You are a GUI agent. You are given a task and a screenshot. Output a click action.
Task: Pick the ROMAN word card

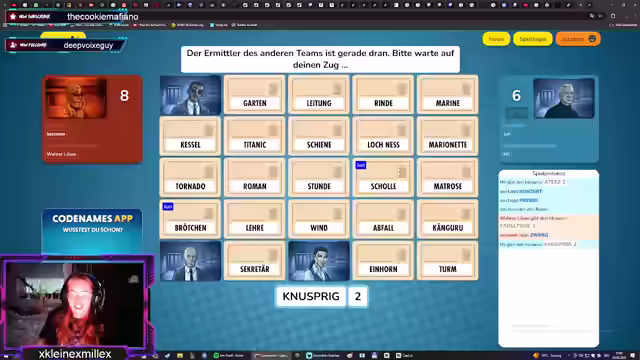pos(254,178)
